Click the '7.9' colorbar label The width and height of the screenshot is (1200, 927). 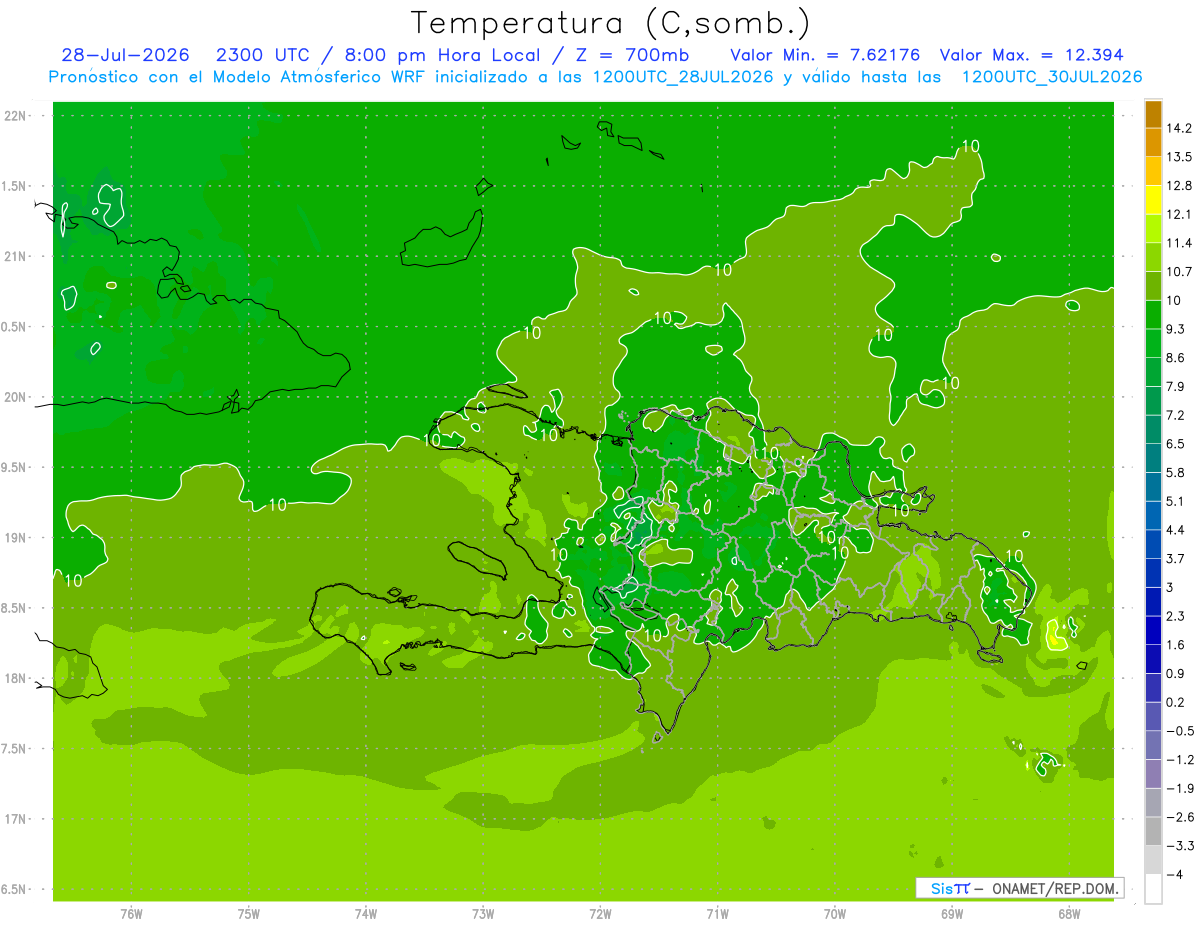pyautogui.click(x=1175, y=386)
